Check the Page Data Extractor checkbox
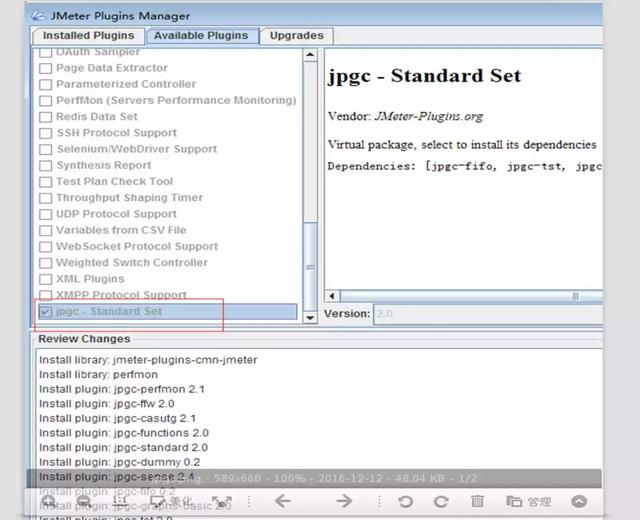 click(x=45, y=68)
